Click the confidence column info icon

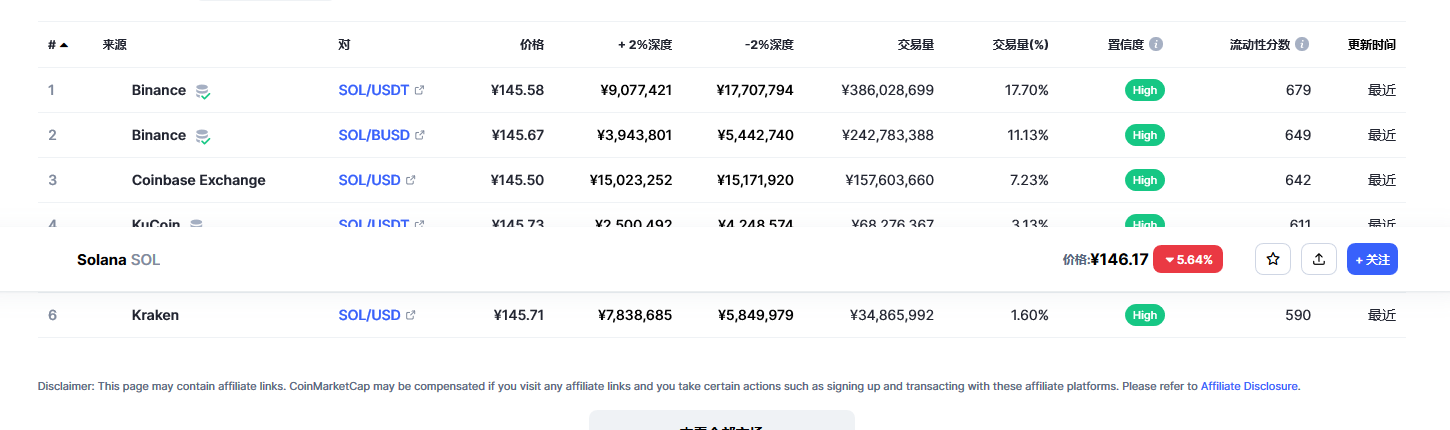click(x=1156, y=45)
